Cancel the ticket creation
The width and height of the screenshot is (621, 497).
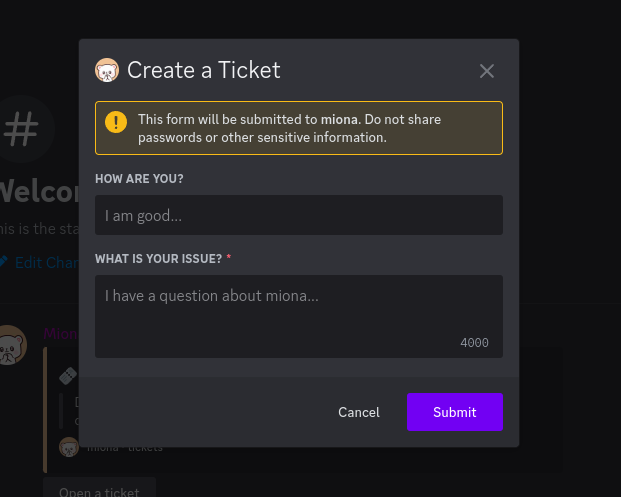point(359,412)
